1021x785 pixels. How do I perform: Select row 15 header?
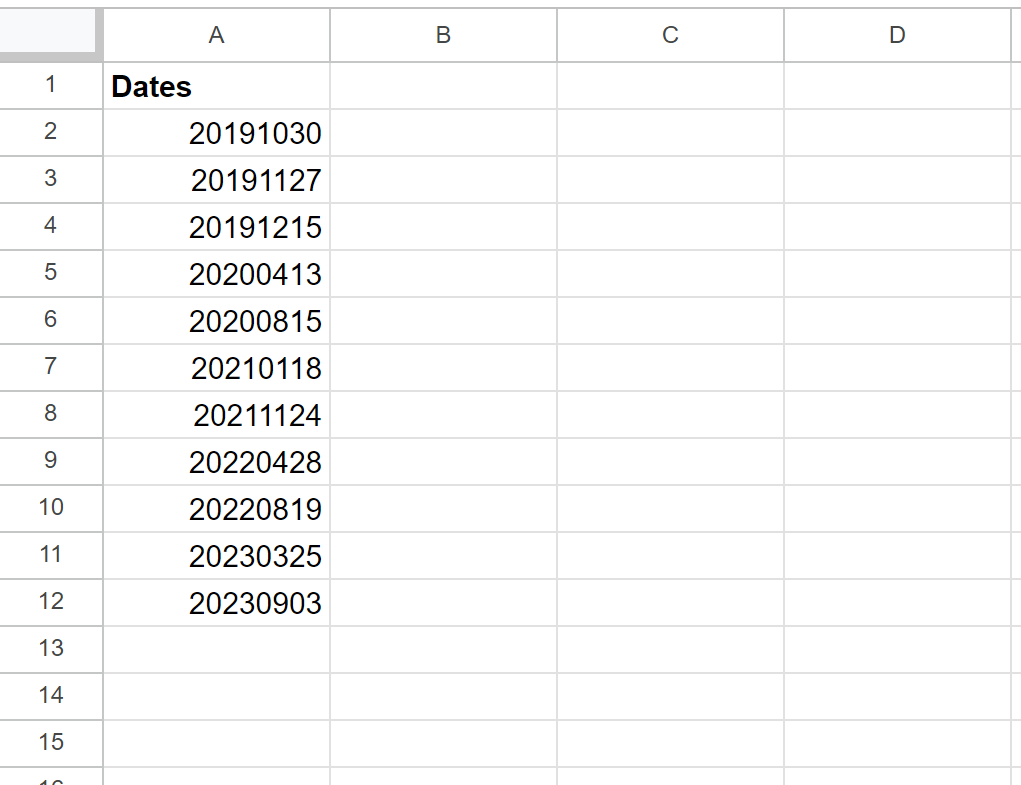point(50,743)
